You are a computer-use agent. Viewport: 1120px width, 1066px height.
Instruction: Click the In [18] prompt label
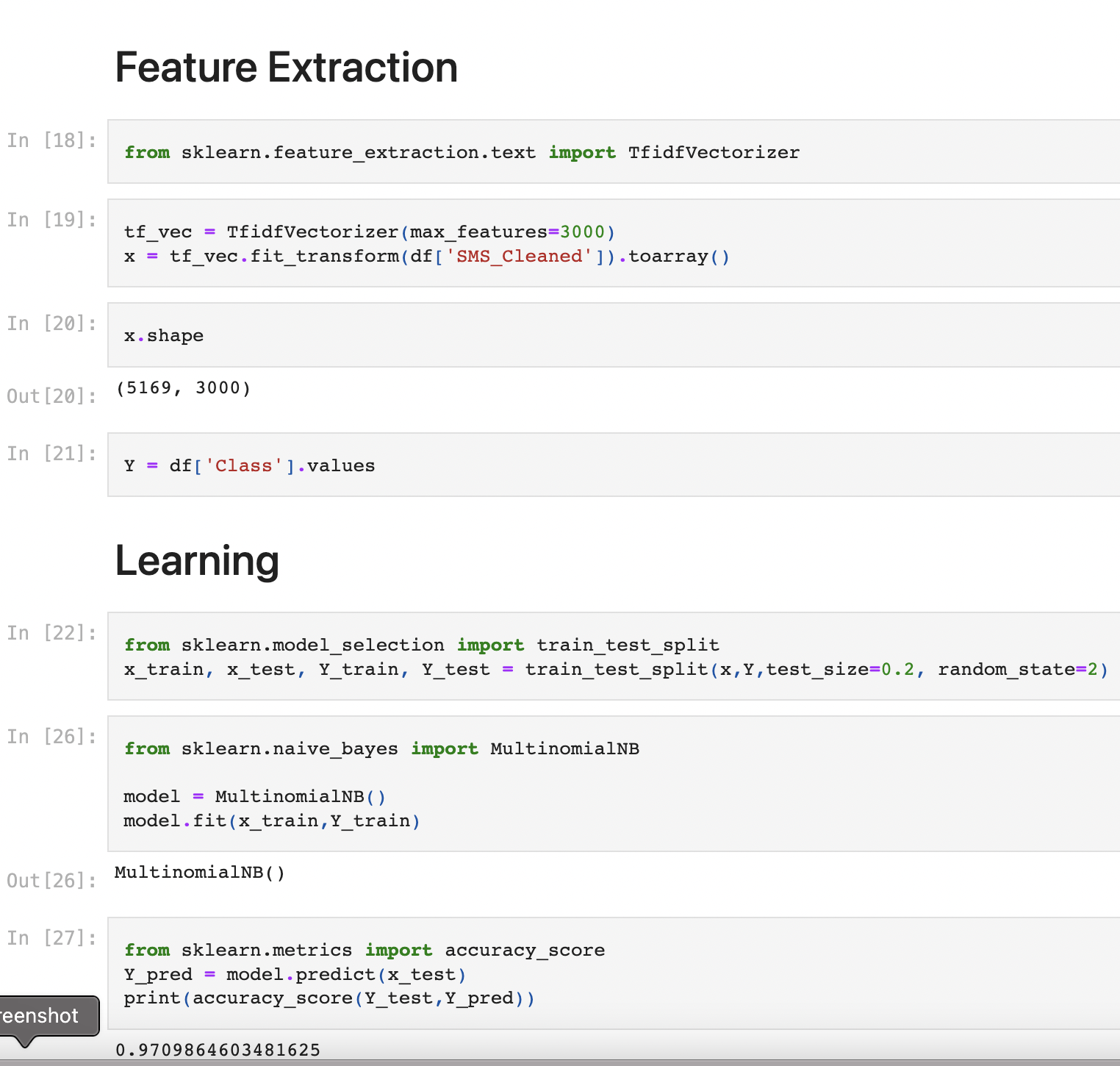click(51, 140)
